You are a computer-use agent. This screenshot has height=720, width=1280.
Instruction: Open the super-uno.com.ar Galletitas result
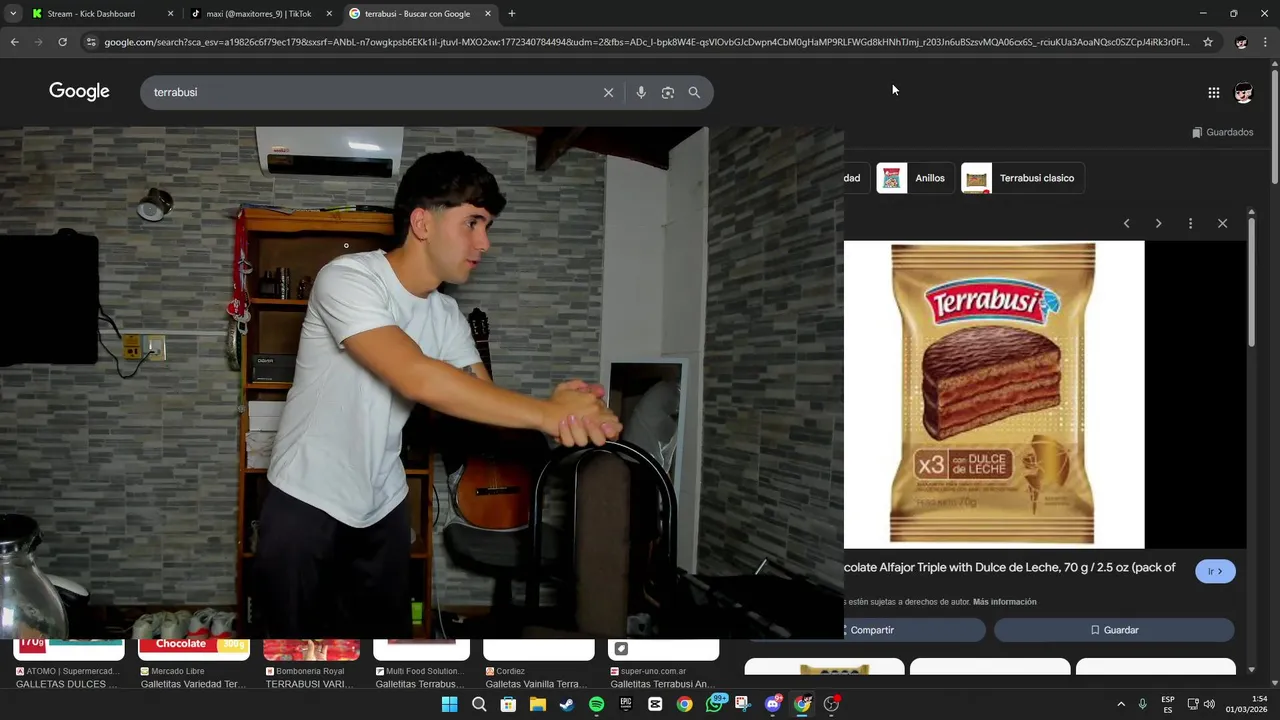pyautogui.click(x=663, y=677)
